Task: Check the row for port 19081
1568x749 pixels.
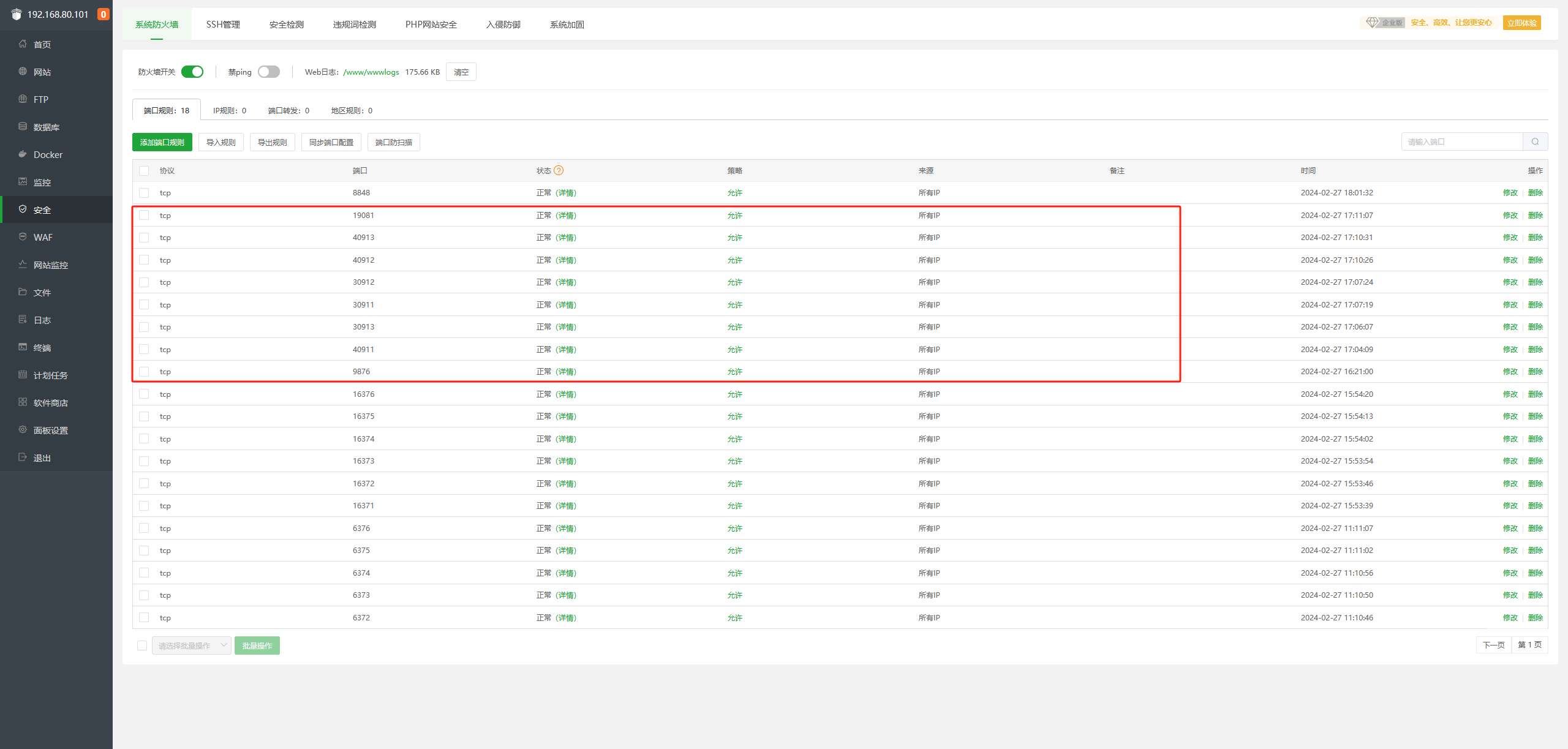Action: (x=144, y=216)
